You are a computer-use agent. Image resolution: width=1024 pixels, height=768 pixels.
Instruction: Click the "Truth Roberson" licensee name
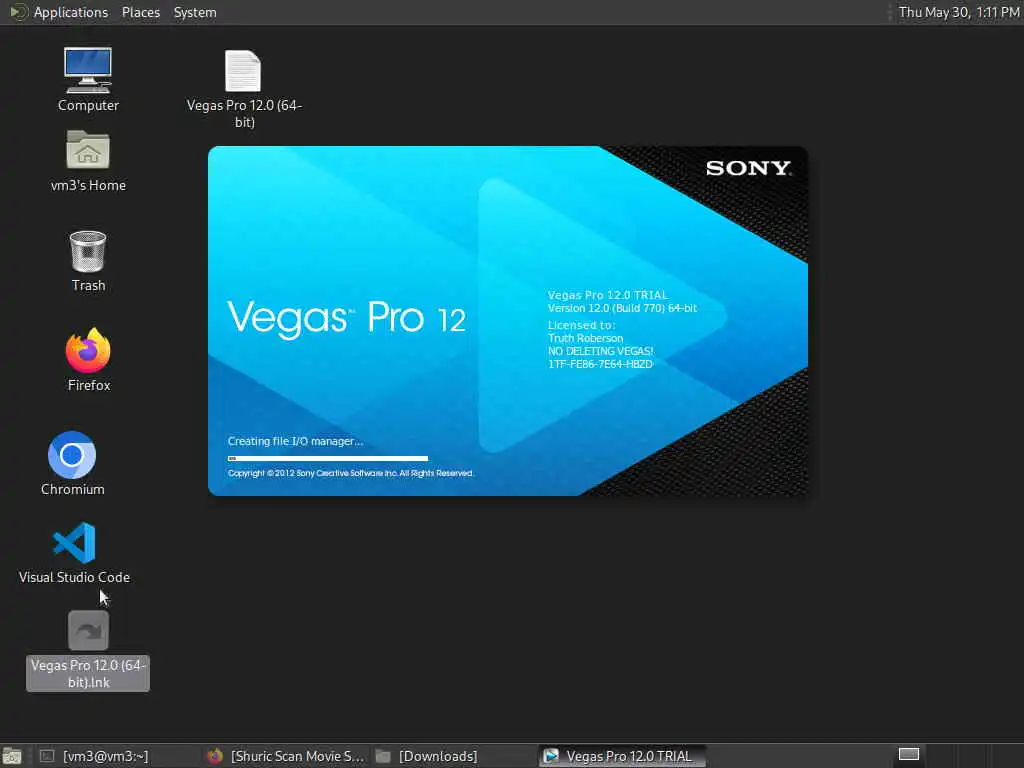tap(585, 338)
